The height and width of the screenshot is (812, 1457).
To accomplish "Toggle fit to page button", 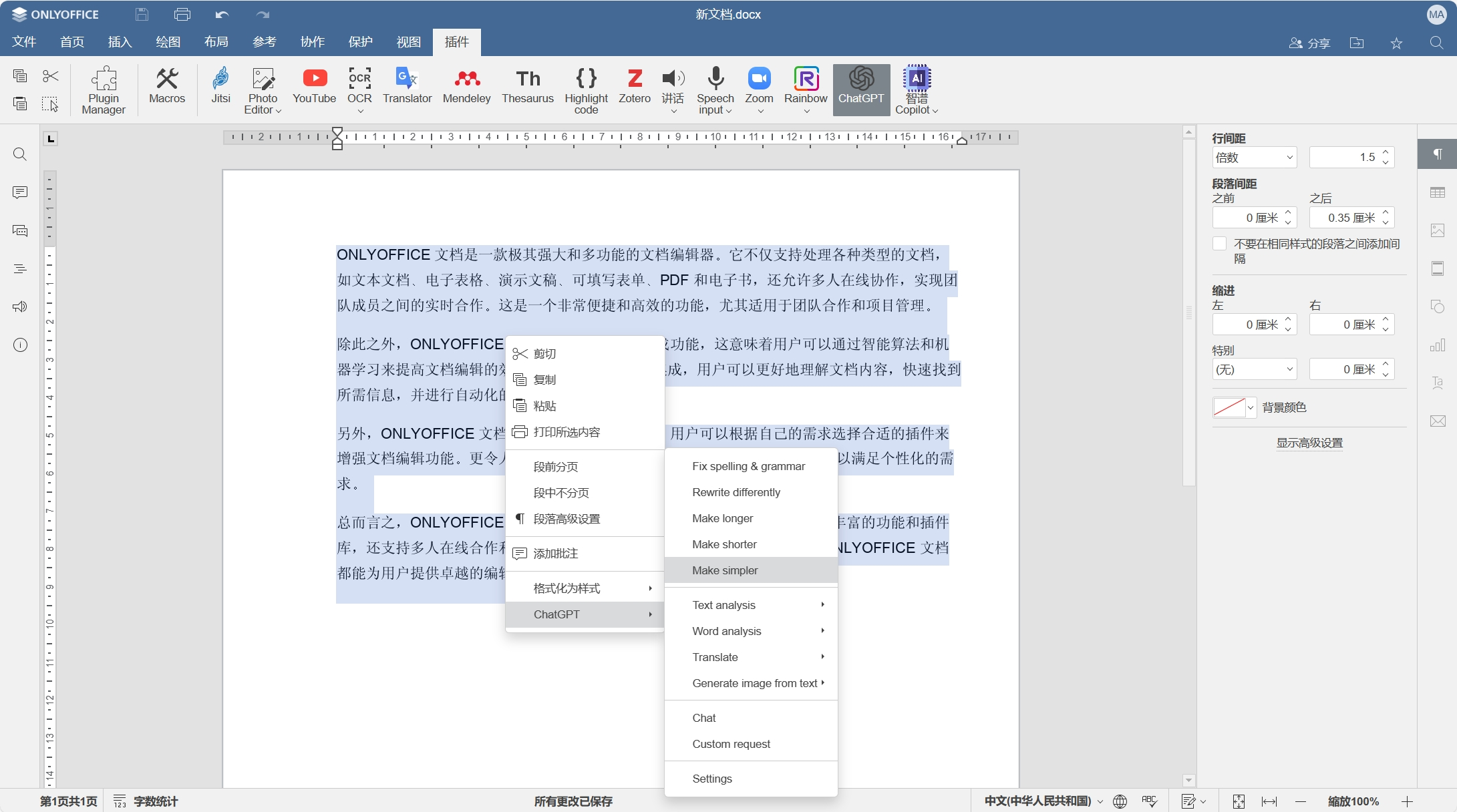I will tap(1239, 801).
